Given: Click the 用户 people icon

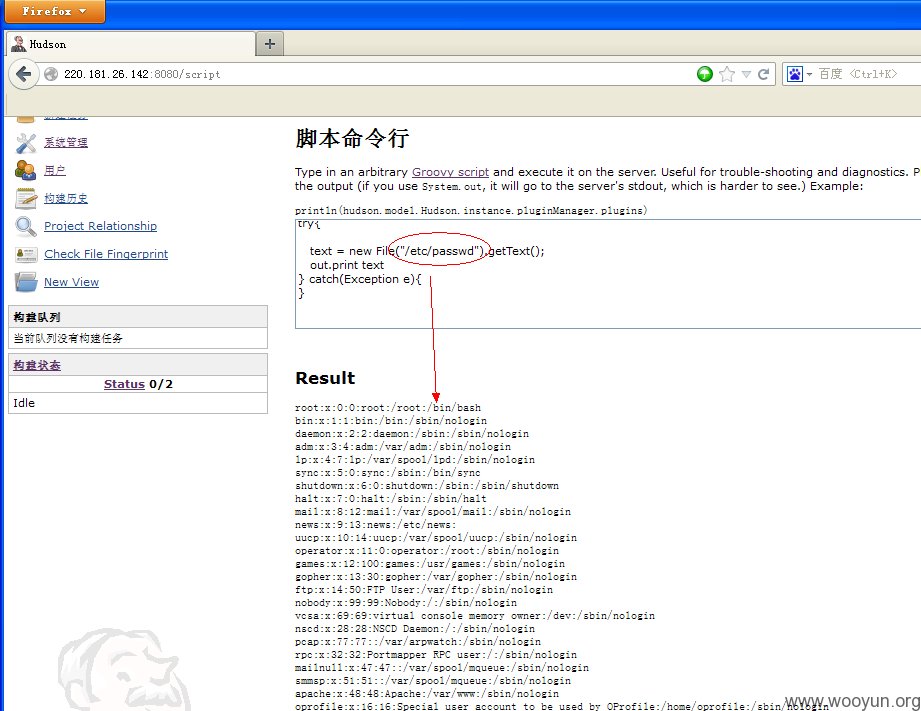Looking at the screenshot, I should tap(26, 170).
